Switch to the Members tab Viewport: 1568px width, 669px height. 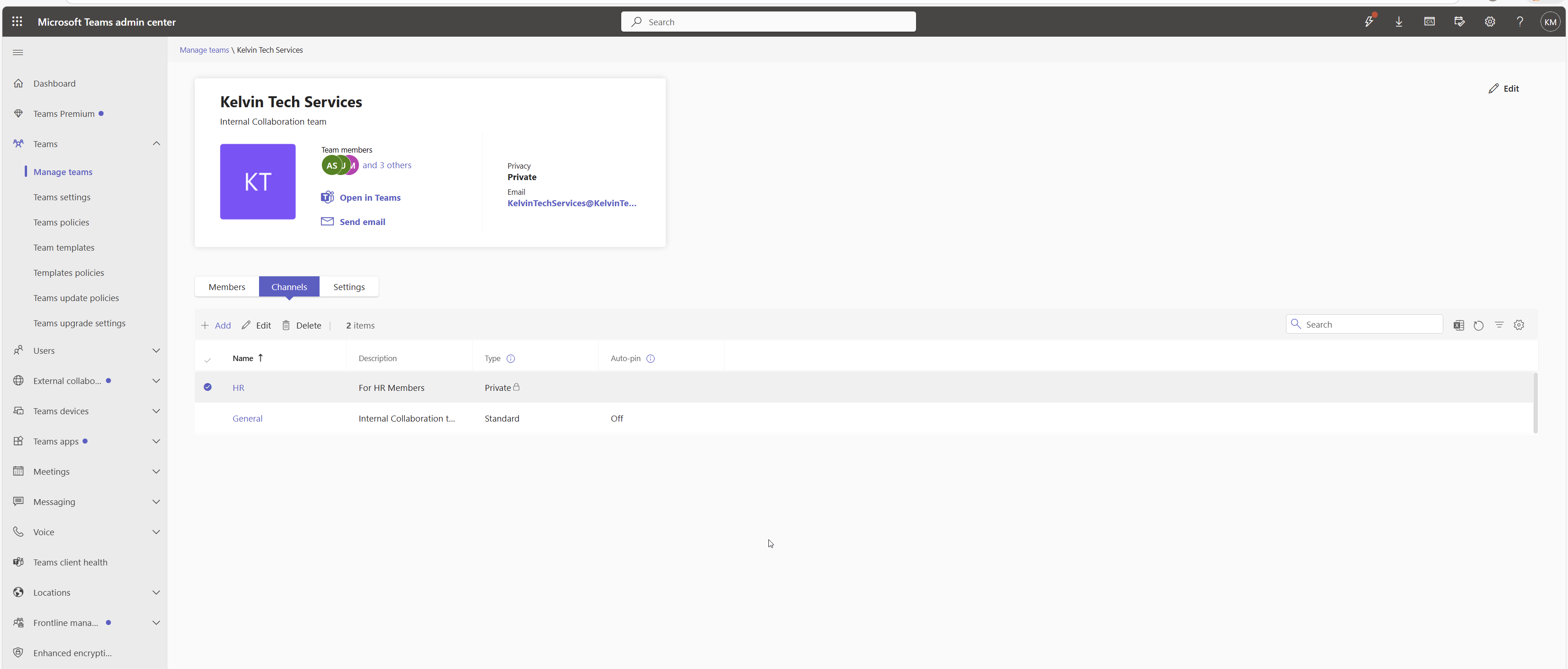(226, 287)
